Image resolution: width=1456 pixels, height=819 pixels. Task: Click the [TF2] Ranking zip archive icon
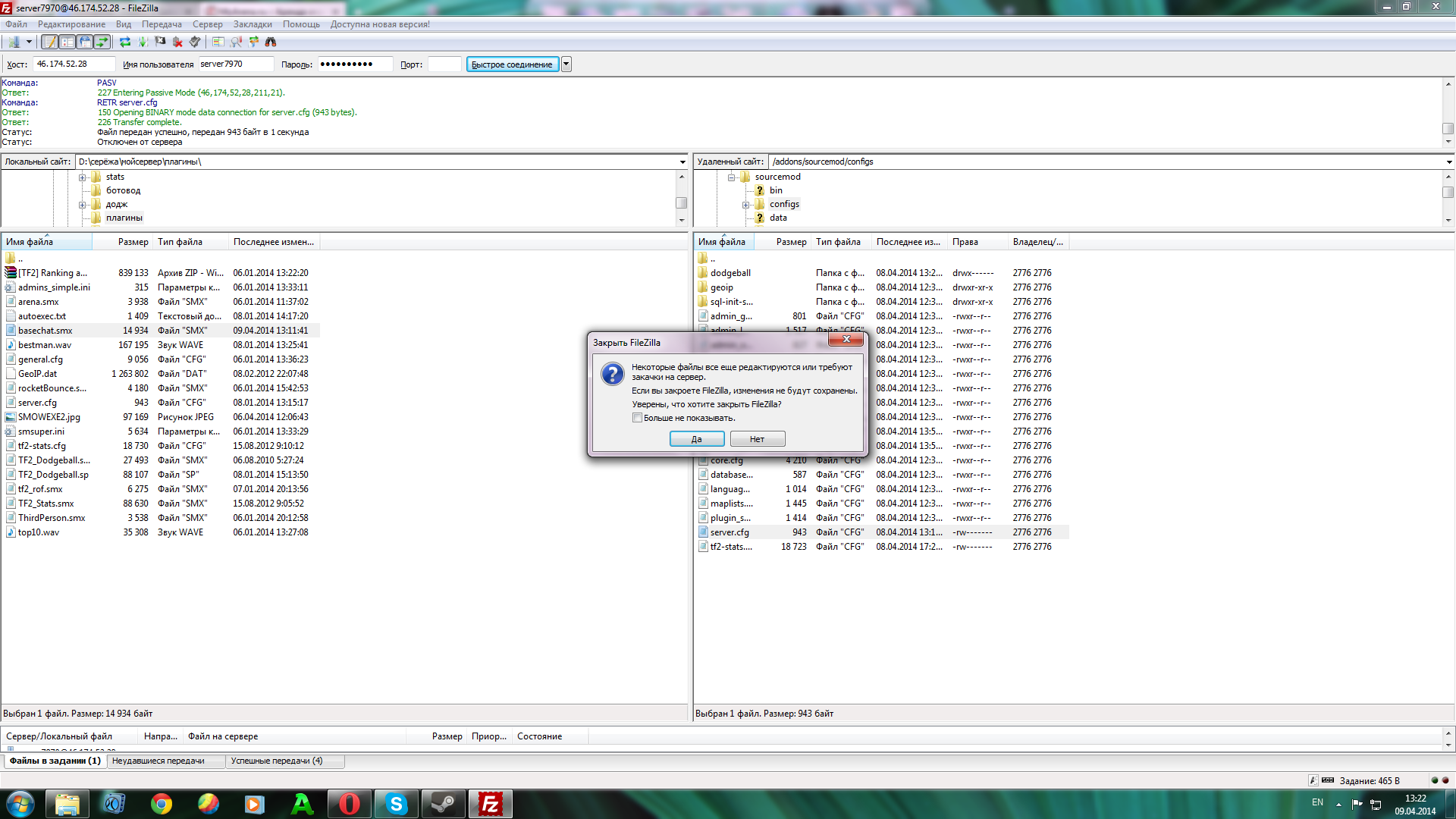click(x=11, y=273)
